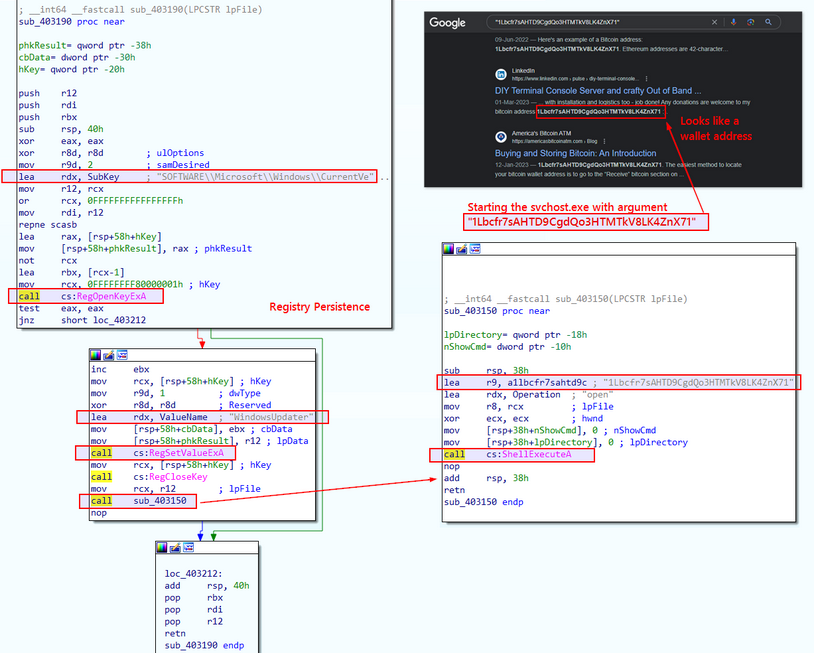Click the LinkedIn favicon in search results
The image size is (814, 653).
501,74
